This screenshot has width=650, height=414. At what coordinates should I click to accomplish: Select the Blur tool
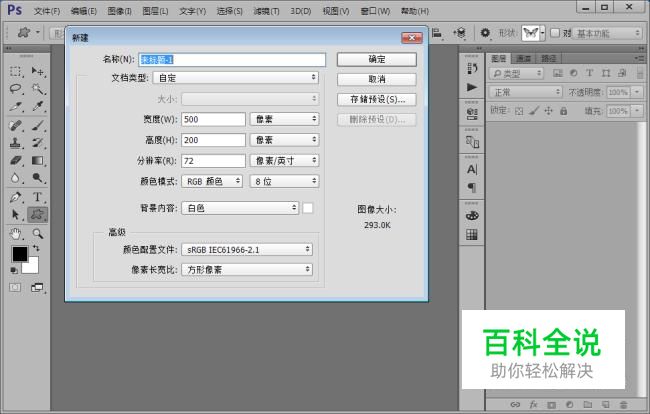coord(16,178)
